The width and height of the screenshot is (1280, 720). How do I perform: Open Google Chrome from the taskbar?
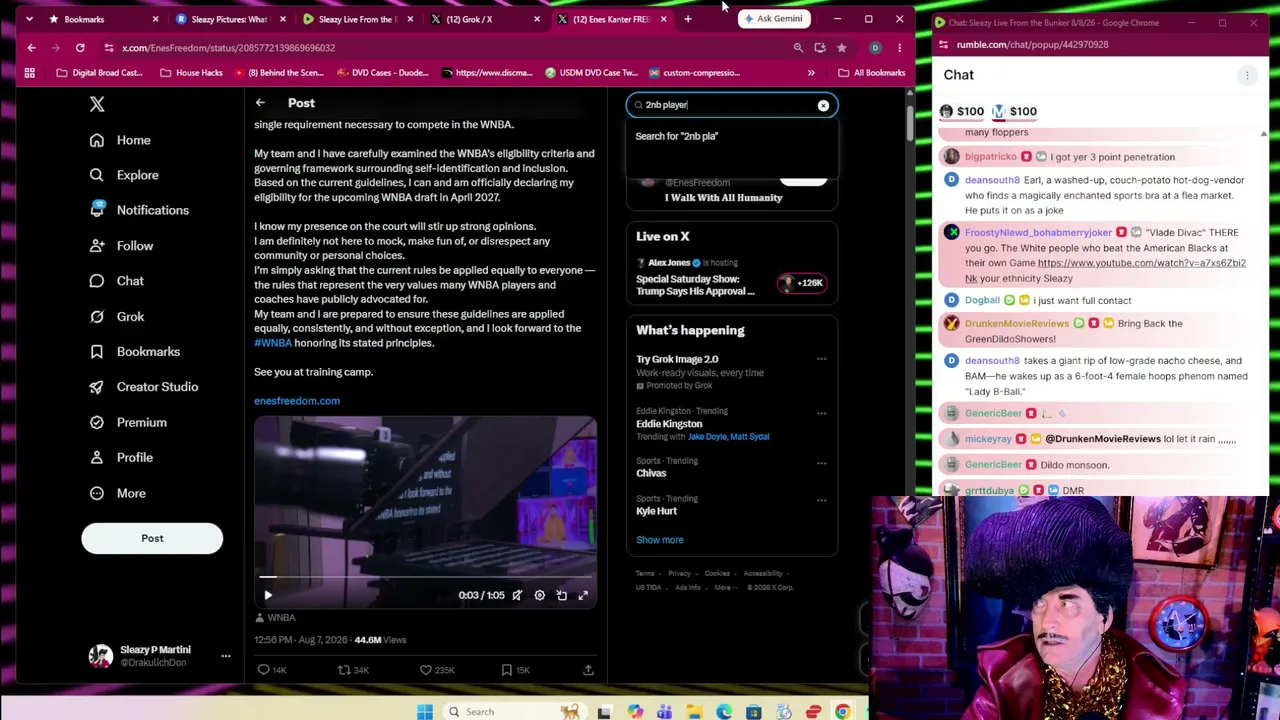pos(843,712)
